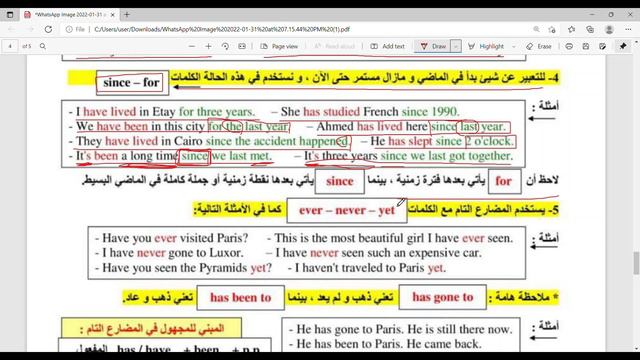Open Collections panel

click(590, 29)
